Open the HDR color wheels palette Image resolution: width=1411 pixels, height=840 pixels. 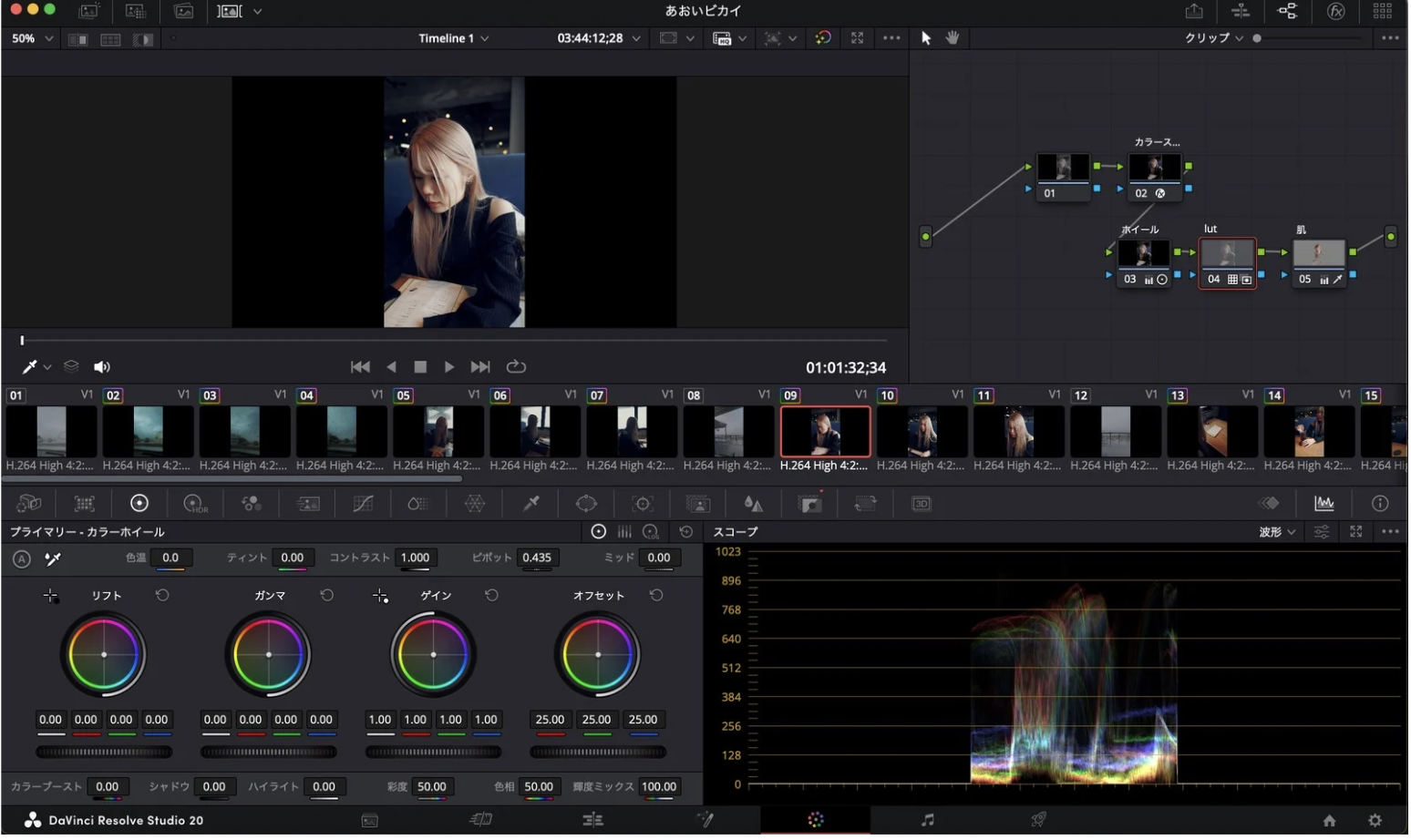pyautogui.click(x=195, y=505)
